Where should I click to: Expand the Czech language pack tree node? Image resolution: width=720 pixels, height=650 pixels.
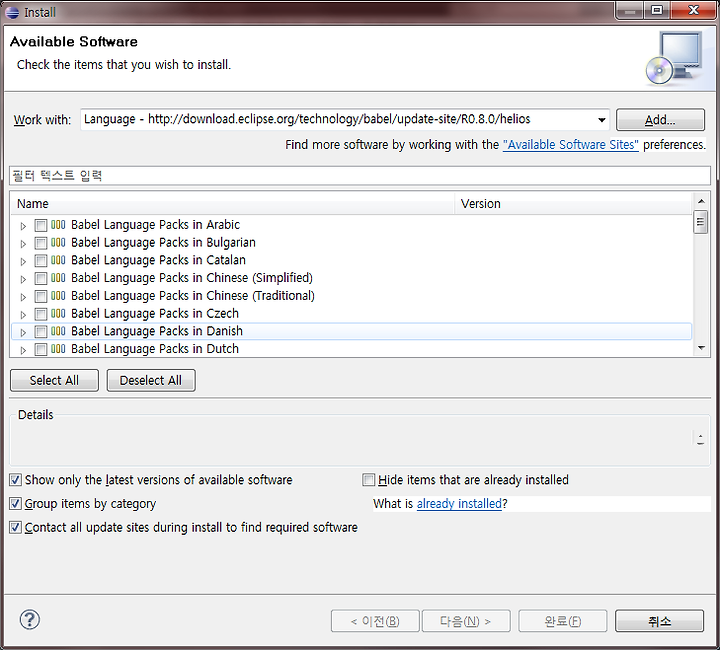[x=23, y=314]
